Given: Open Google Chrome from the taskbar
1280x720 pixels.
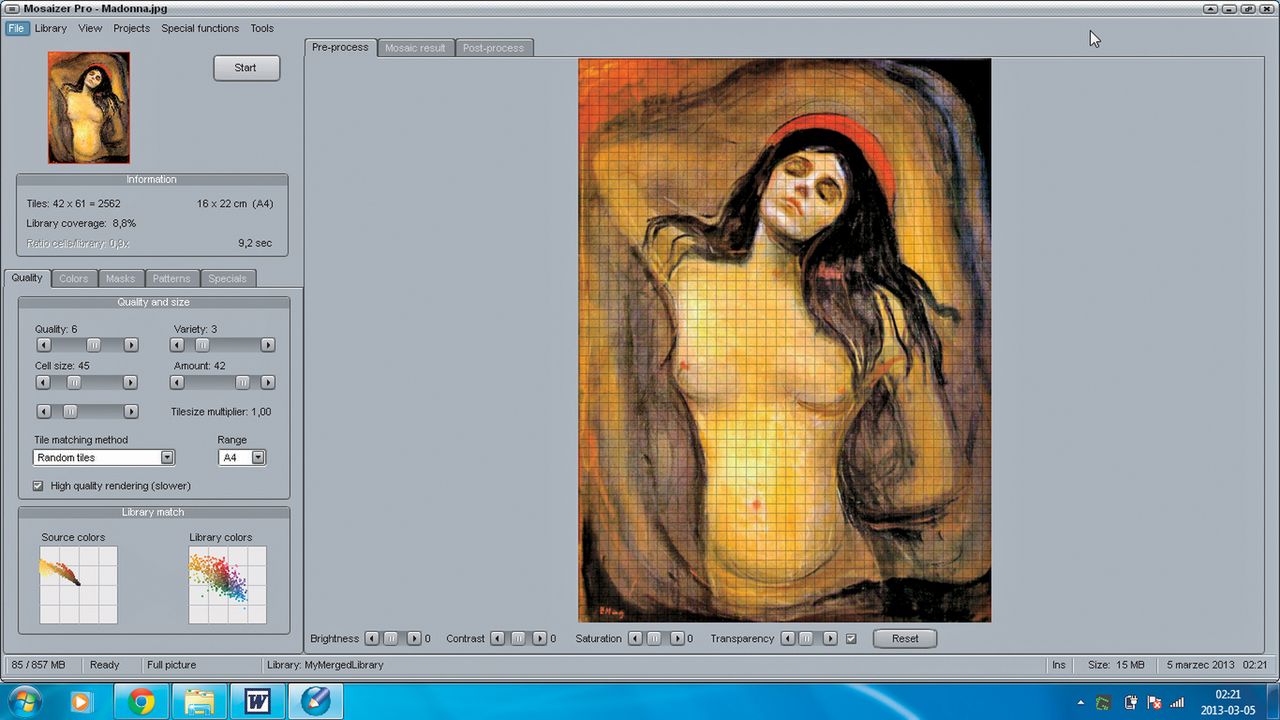Looking at the screenshot, I should tap(141, 703).
